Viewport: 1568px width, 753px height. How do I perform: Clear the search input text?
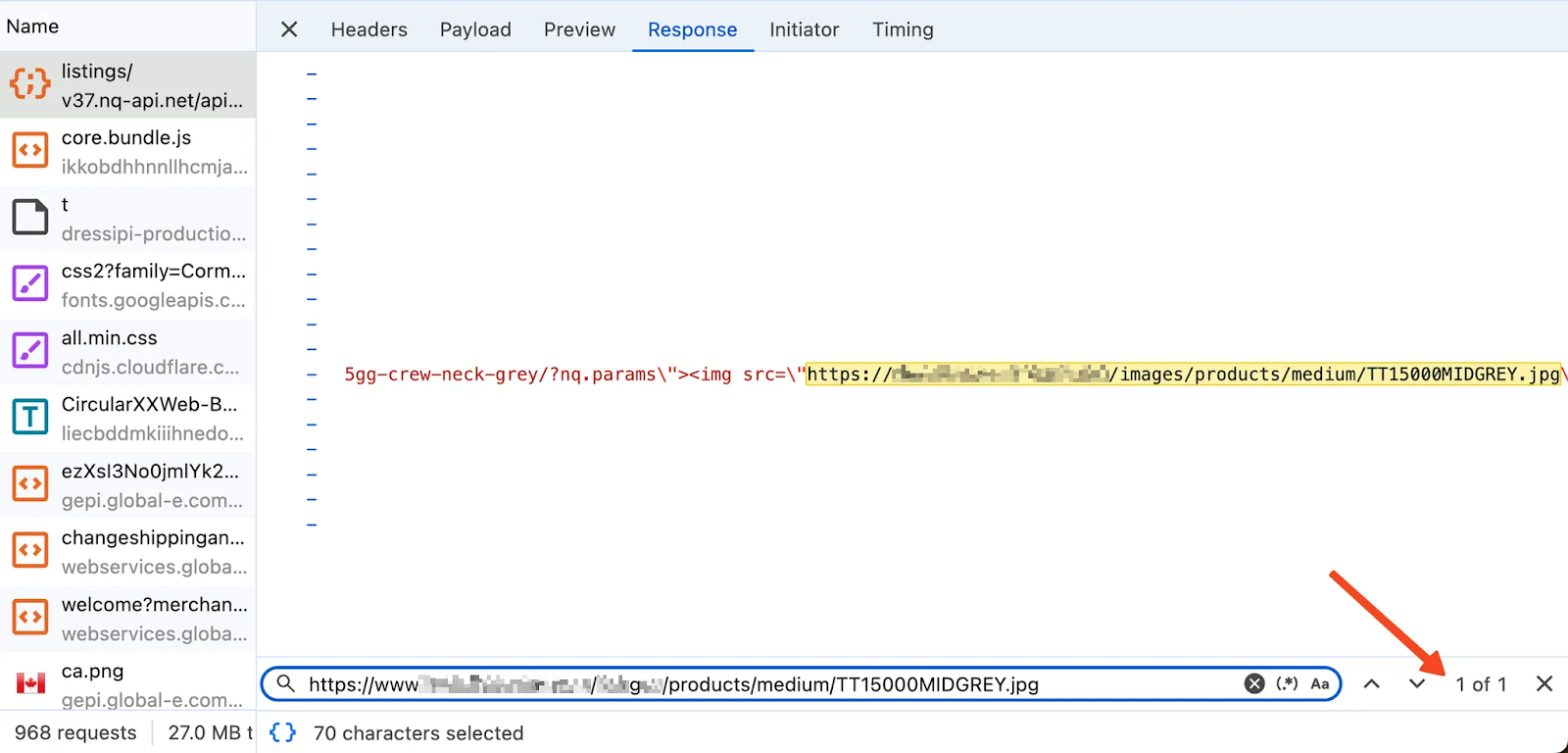(x=1254, y=683)
